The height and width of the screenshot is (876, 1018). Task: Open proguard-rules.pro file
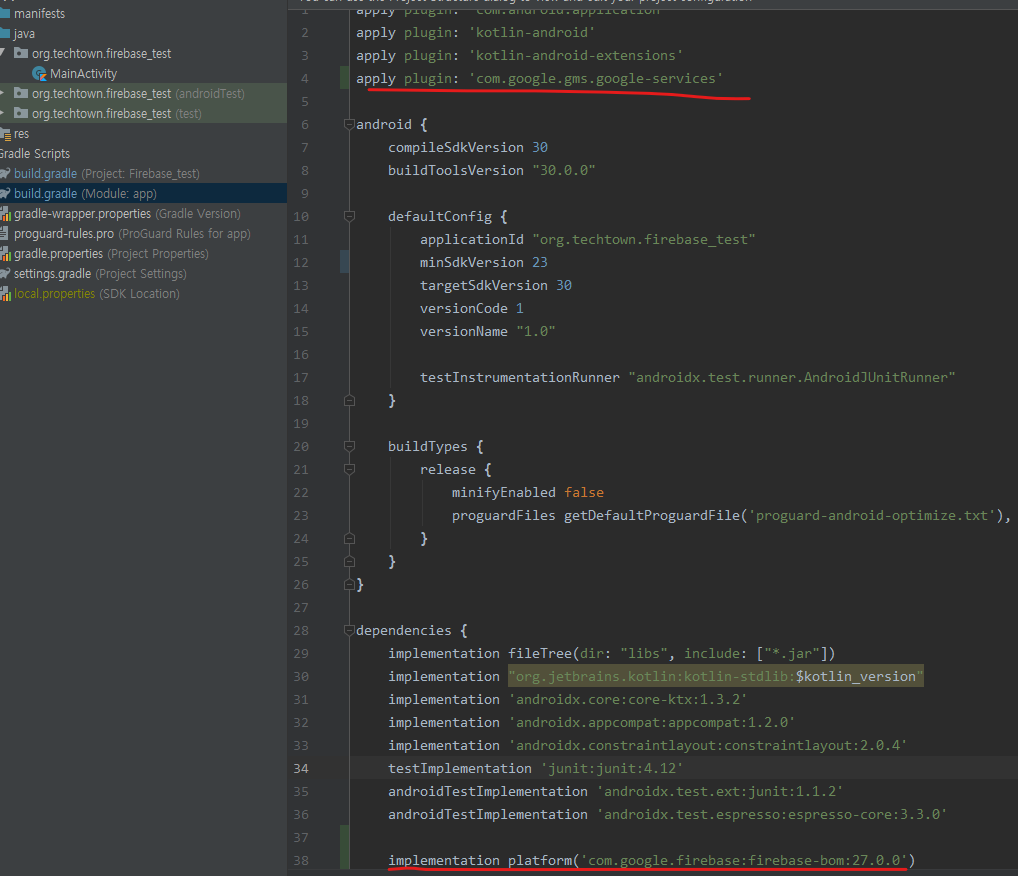point(132,234)
